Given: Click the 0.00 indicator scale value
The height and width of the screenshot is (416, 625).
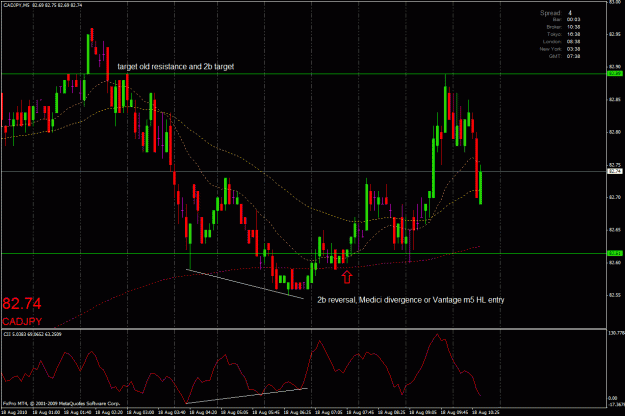Looking at the screenshot, I should (612, 398).
